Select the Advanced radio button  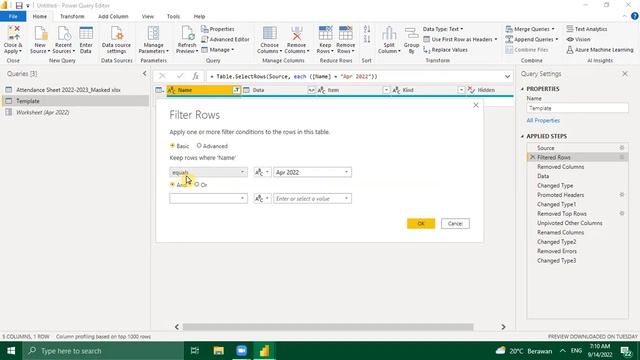(199, 146)
